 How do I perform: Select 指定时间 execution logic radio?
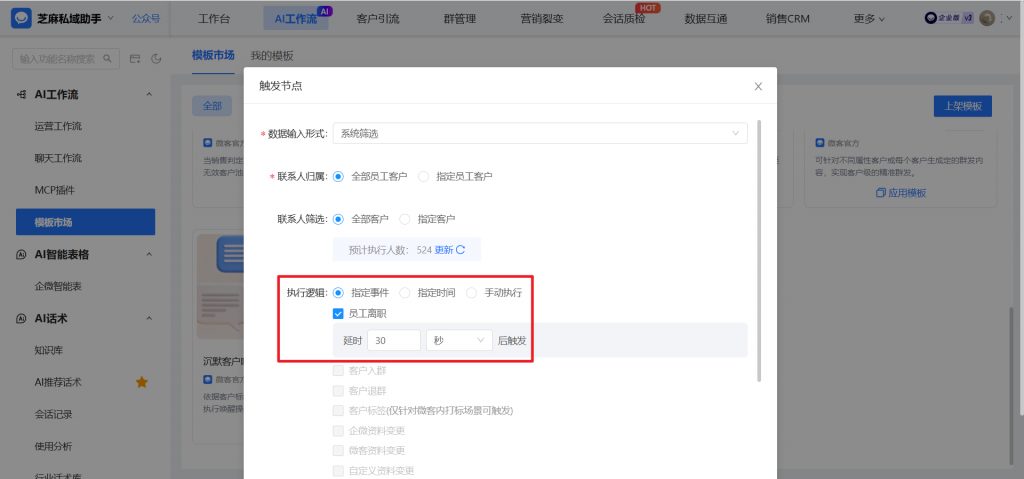405,293
